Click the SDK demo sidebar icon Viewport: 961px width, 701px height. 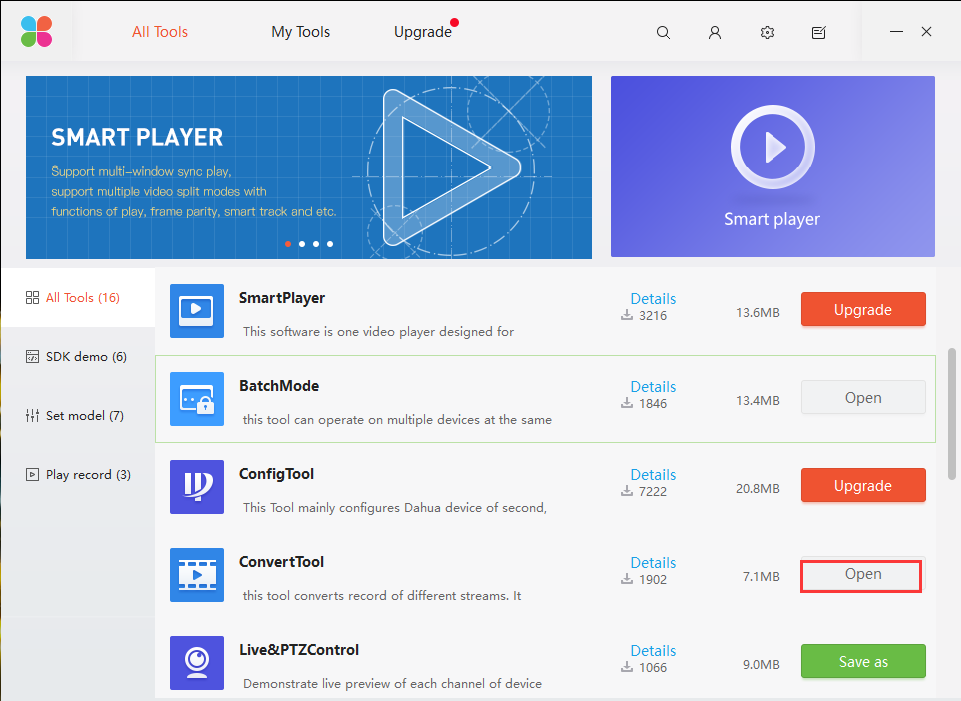point(32,357)
